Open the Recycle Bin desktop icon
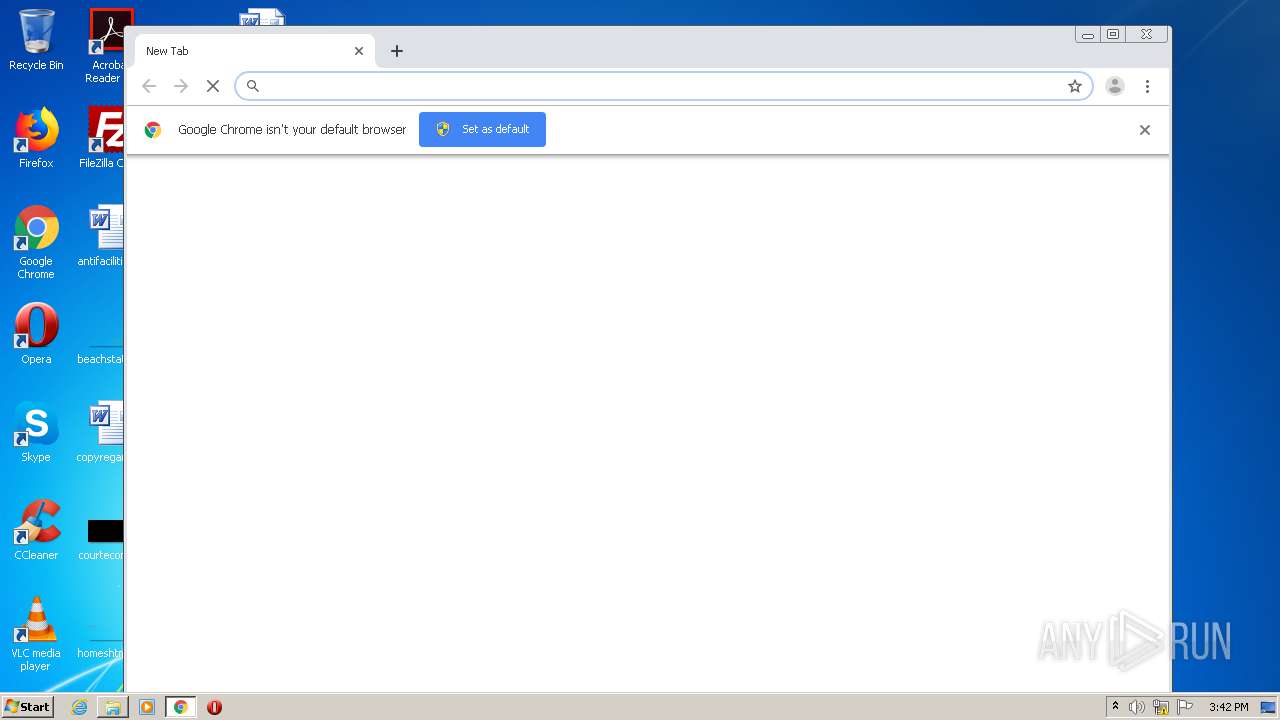Viewport: 1280px width, 720px height. tap(36, 40)
